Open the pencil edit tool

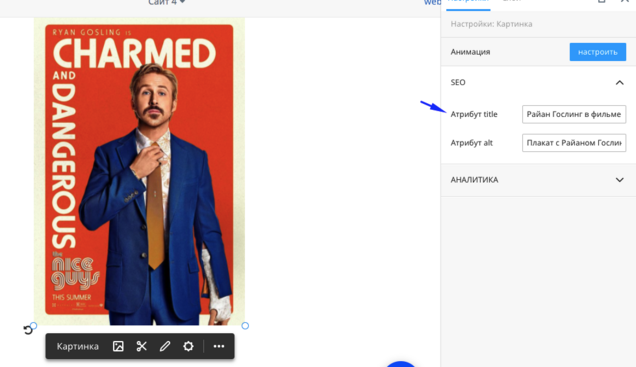pos(165,346)
